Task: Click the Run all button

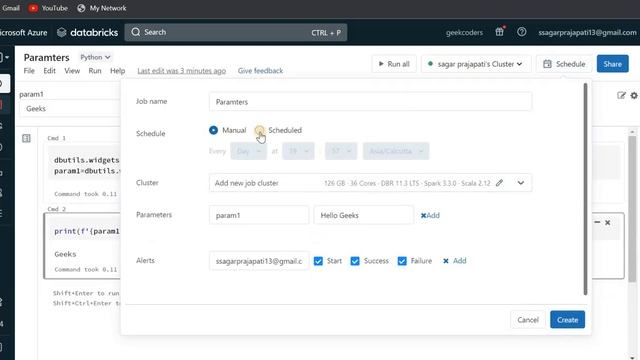Action: pos(394,64)
